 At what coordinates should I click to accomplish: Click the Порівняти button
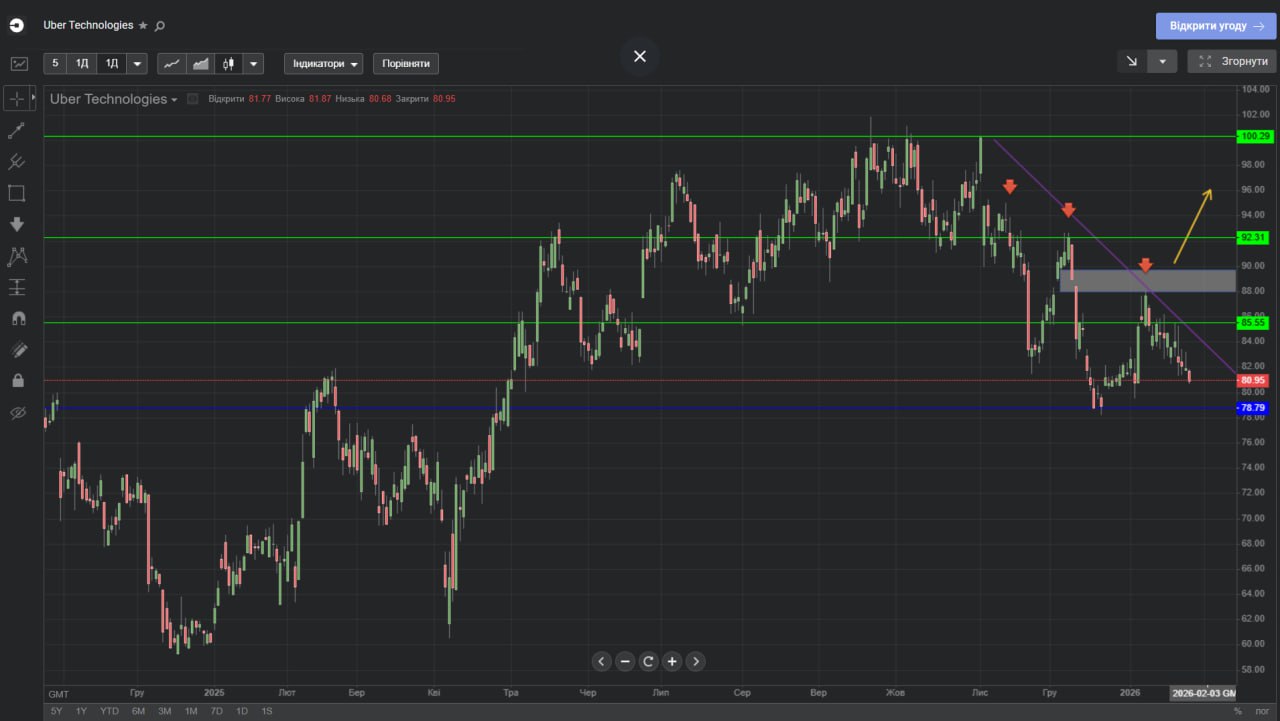[405, 64]
